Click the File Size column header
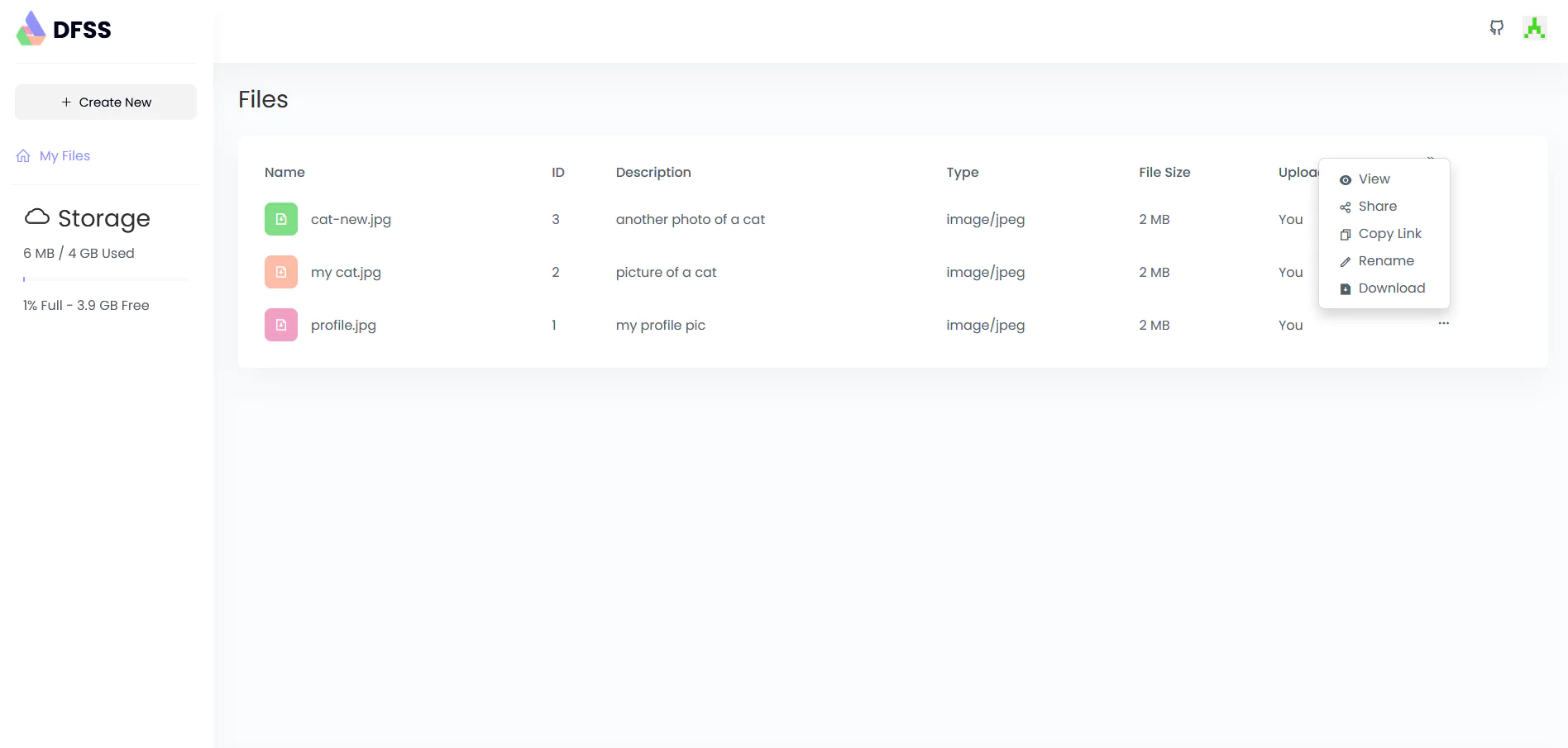1568x748 pixels. 1164,172
